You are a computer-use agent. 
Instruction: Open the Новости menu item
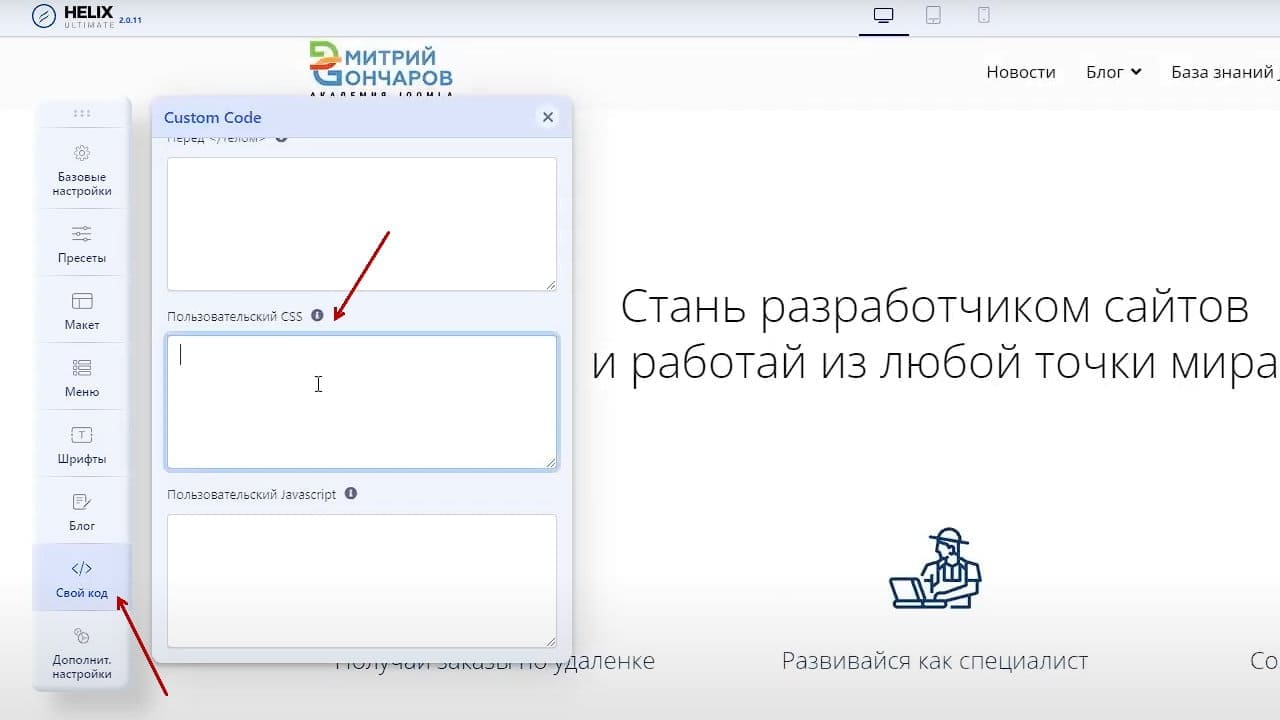1021,72
